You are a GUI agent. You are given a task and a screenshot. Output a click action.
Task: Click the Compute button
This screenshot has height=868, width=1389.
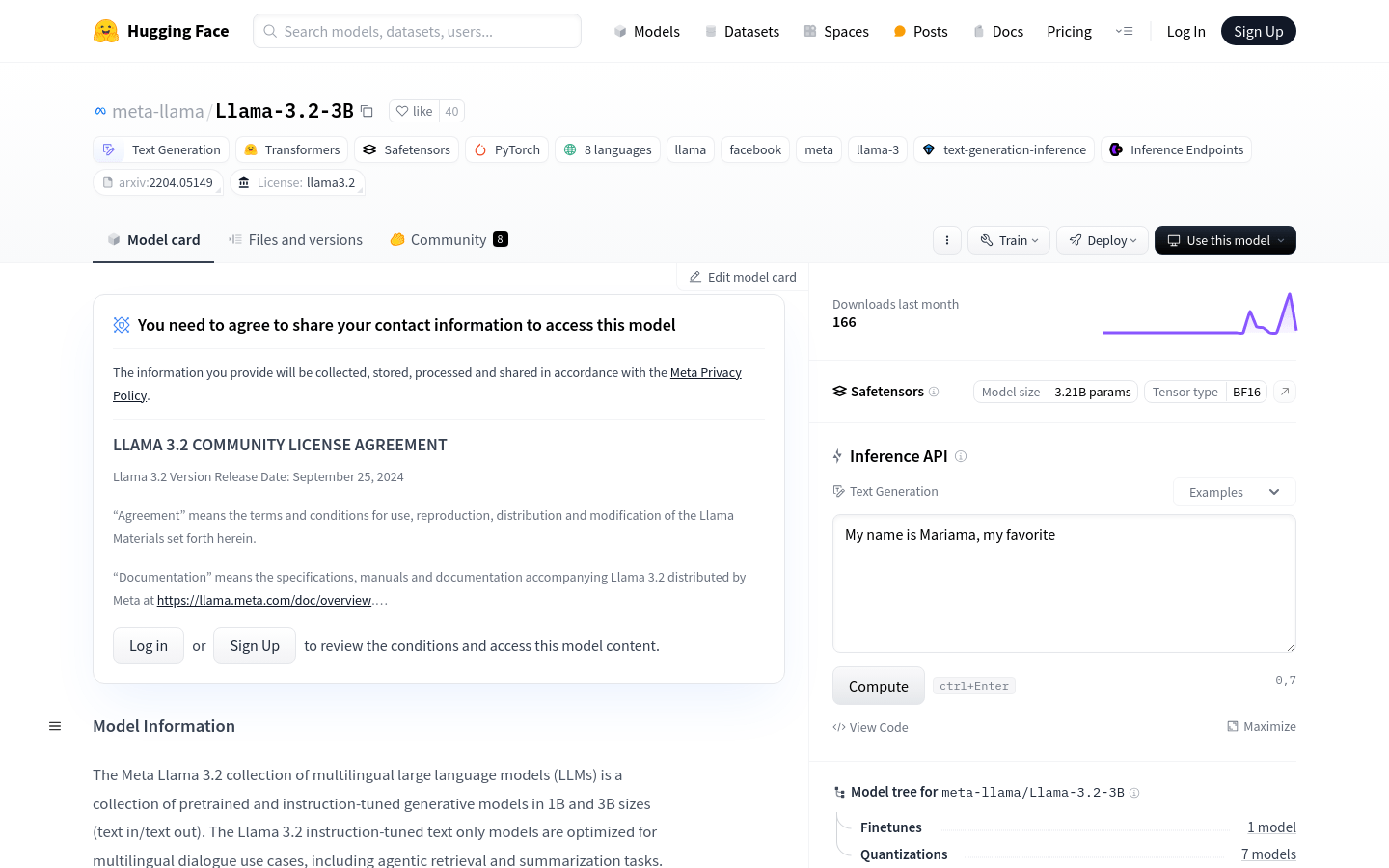(x=879, y=686)
